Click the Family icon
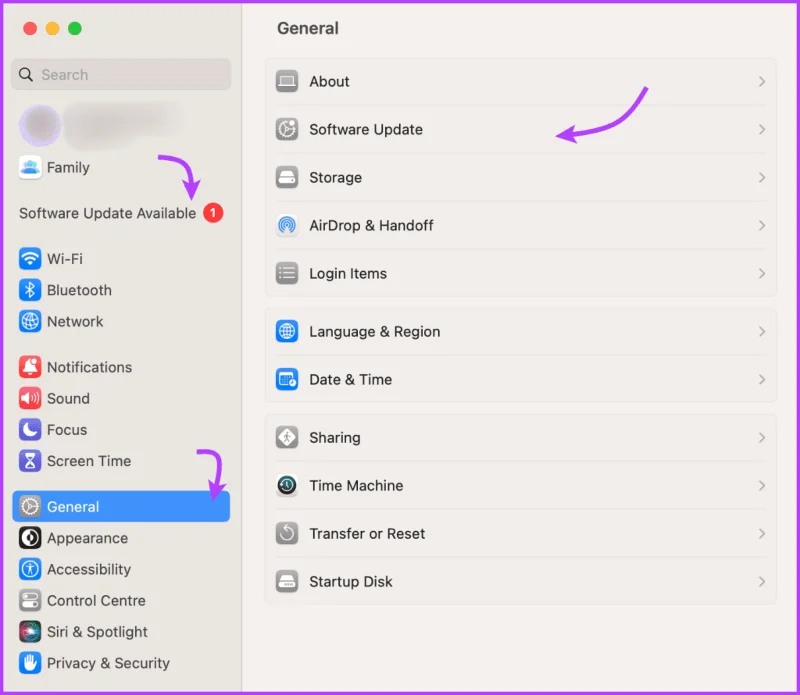 coord(30,167)
